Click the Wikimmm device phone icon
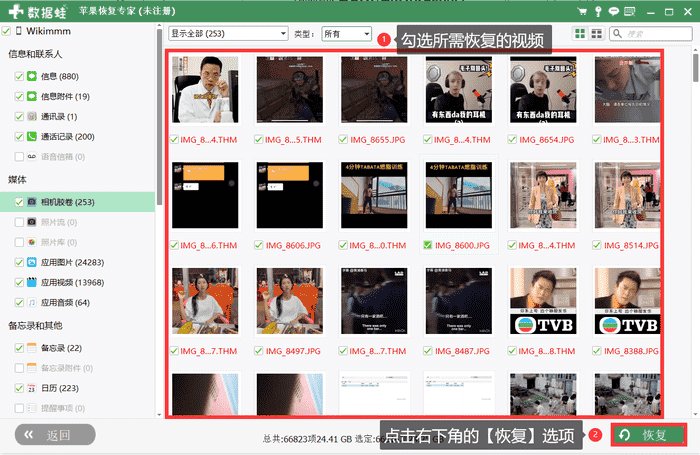 (x=19, y=31)
